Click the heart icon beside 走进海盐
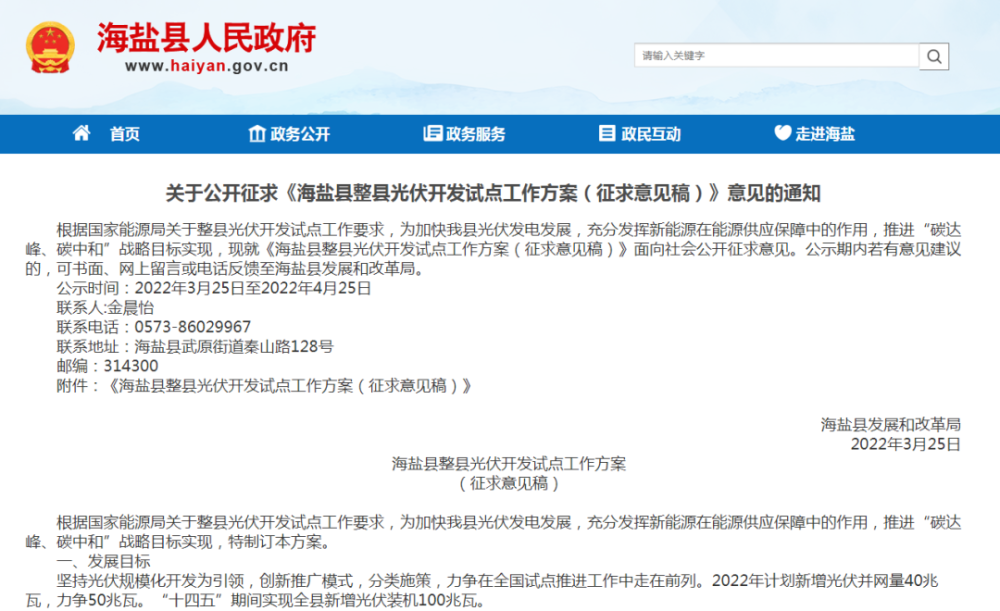This screenshot has width=1000, height=611. point(782,134)
